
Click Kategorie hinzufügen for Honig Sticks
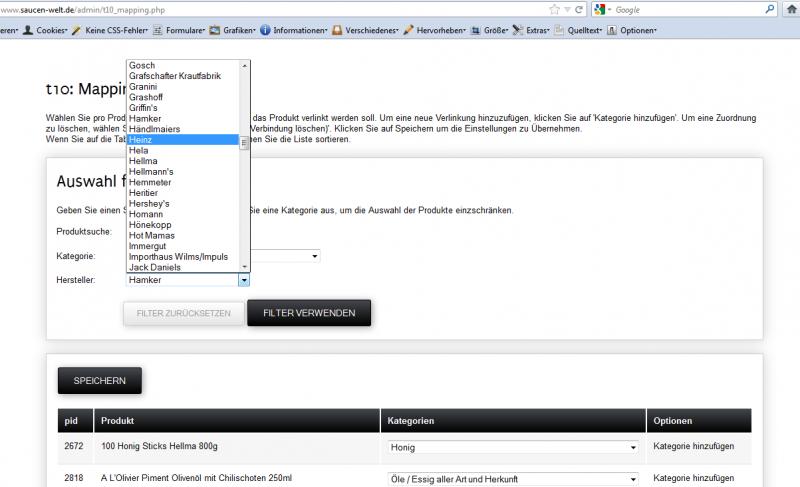coord(695,447)
